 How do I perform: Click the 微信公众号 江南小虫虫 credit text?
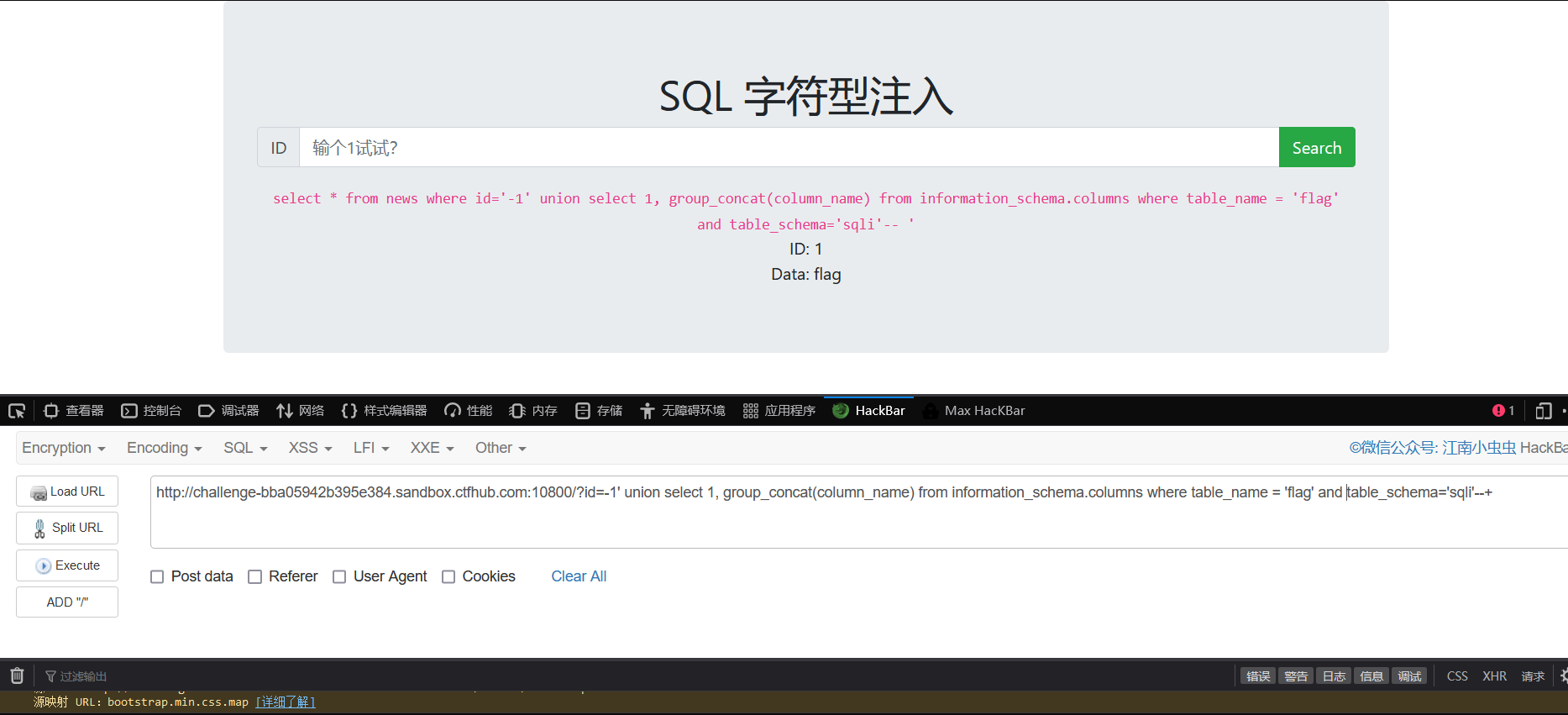tap(1433, 448)
